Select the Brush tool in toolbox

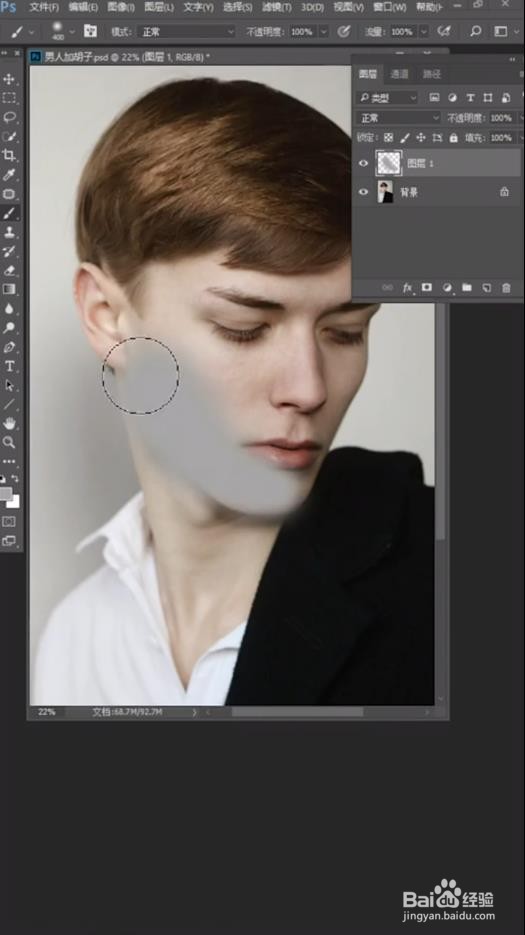[9, 212]
